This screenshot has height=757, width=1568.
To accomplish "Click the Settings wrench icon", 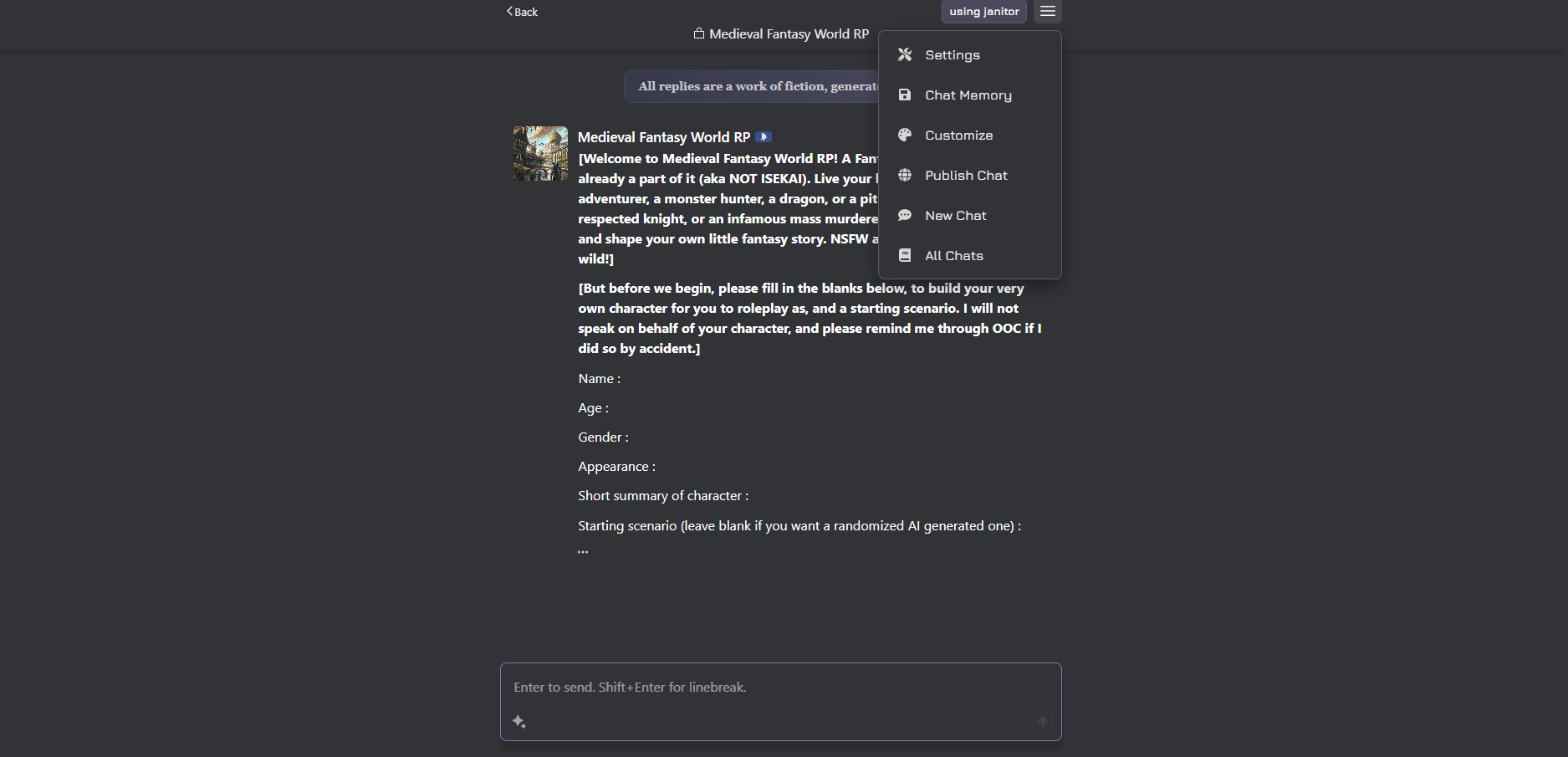I will coord(905,55).
